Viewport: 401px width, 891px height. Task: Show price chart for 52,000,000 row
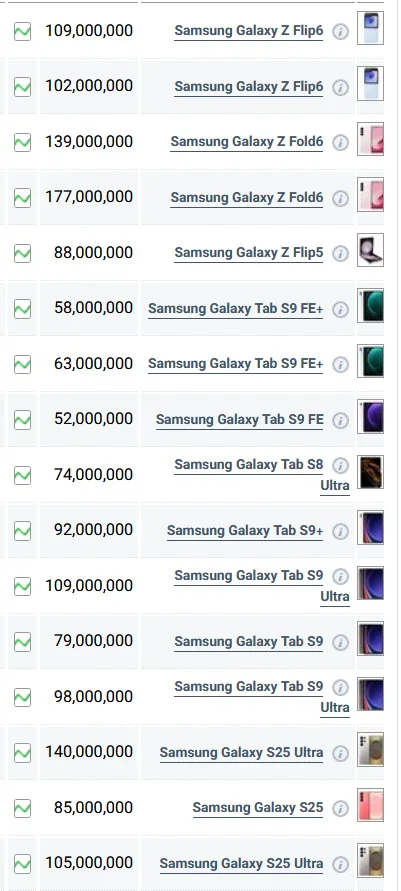22,420
